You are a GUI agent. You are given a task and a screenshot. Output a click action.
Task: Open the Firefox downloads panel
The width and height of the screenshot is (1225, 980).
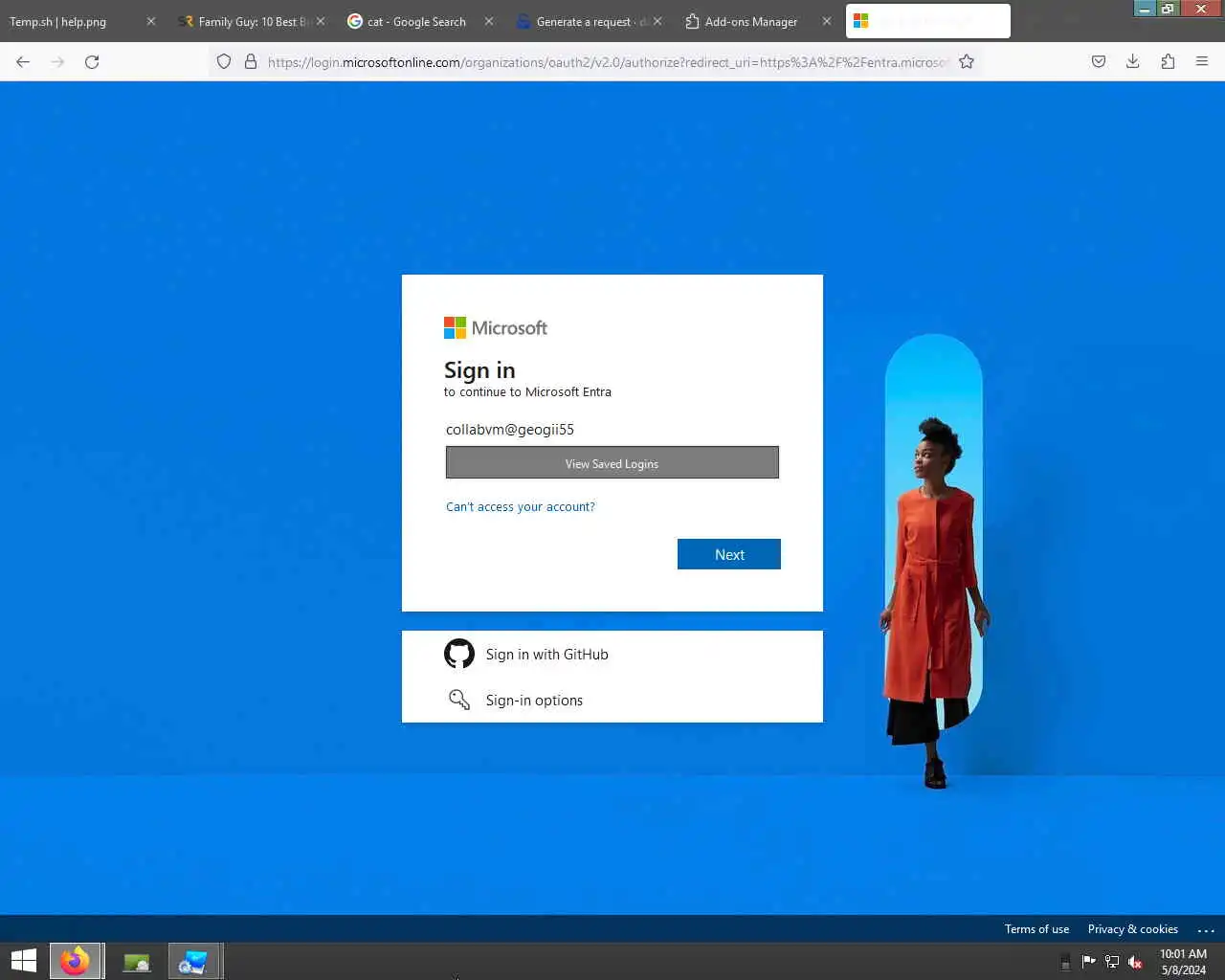point(1133,62)
